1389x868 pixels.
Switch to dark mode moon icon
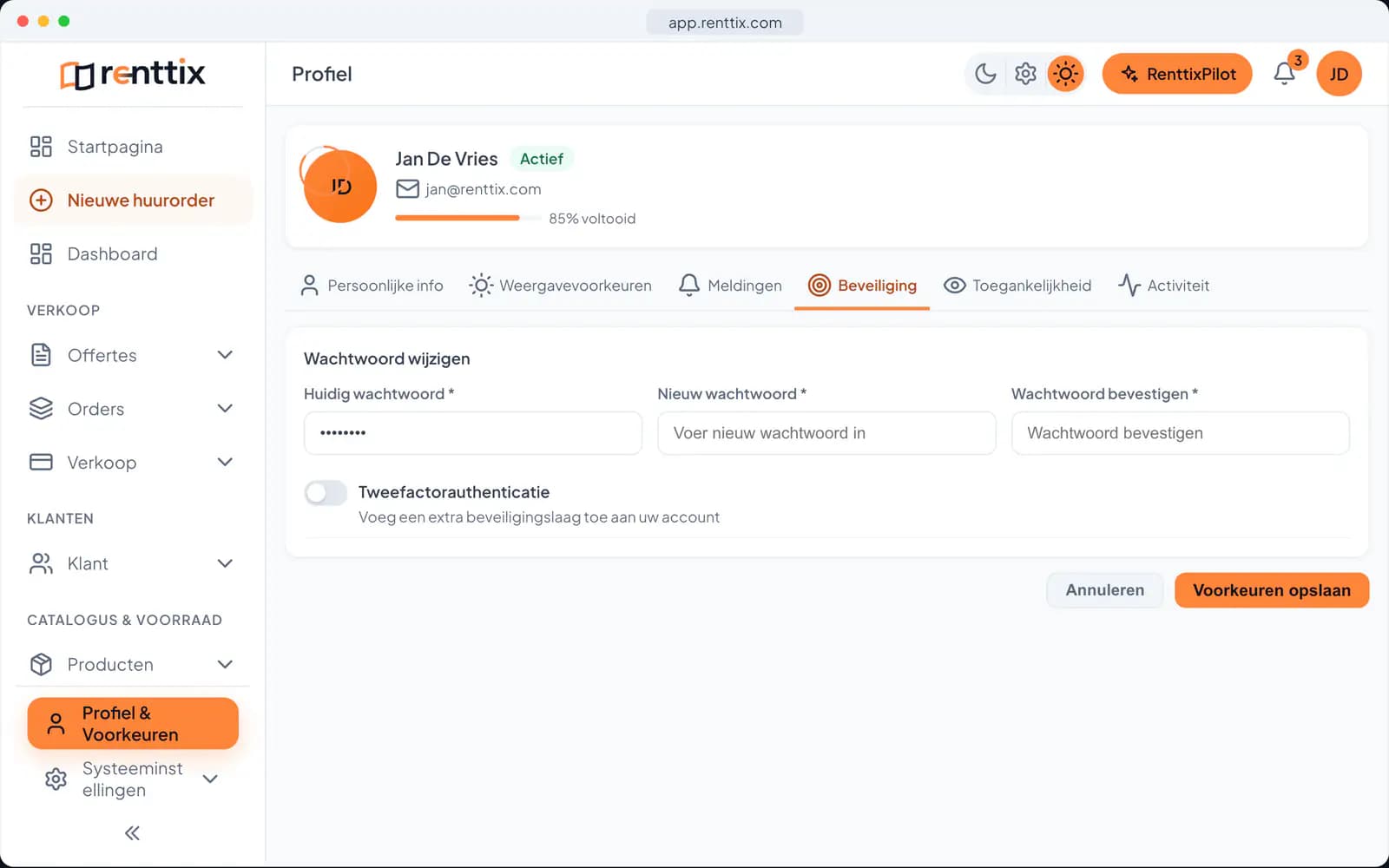[x=985, y=74]
